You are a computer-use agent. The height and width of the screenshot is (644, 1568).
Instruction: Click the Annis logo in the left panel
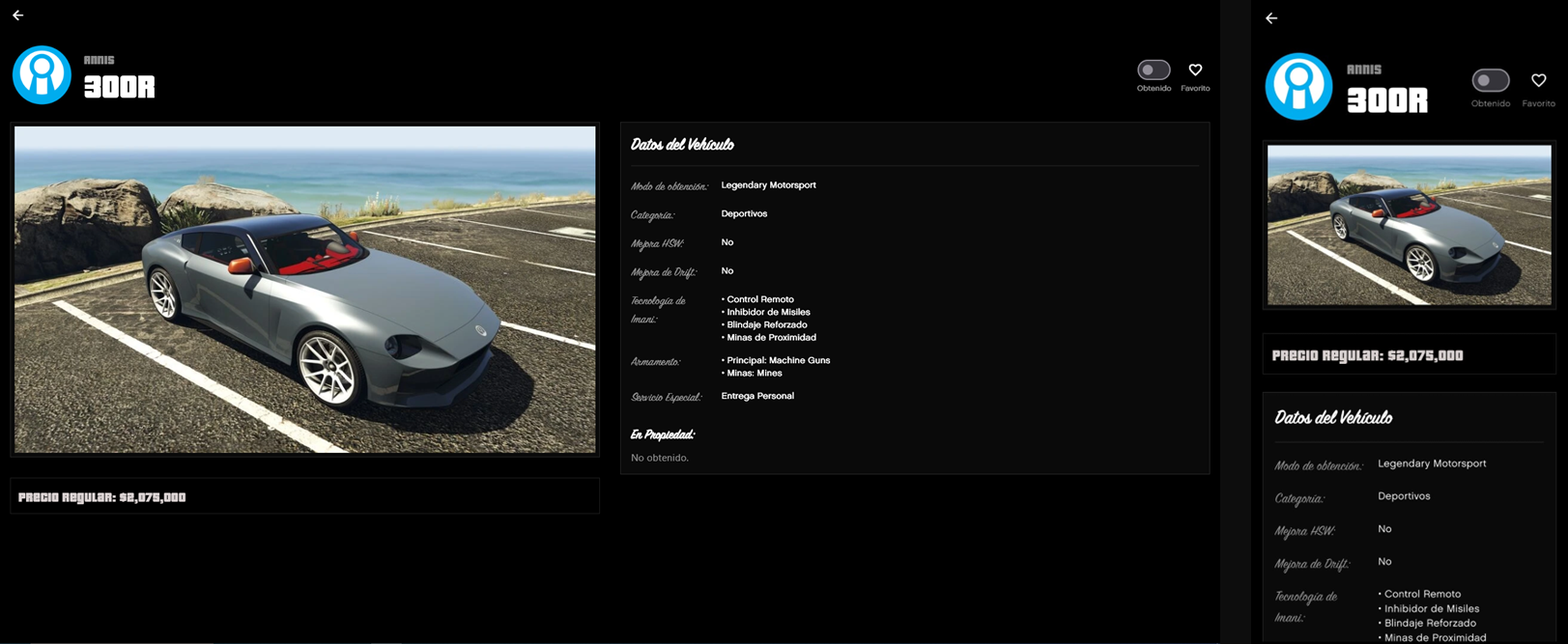42,74
